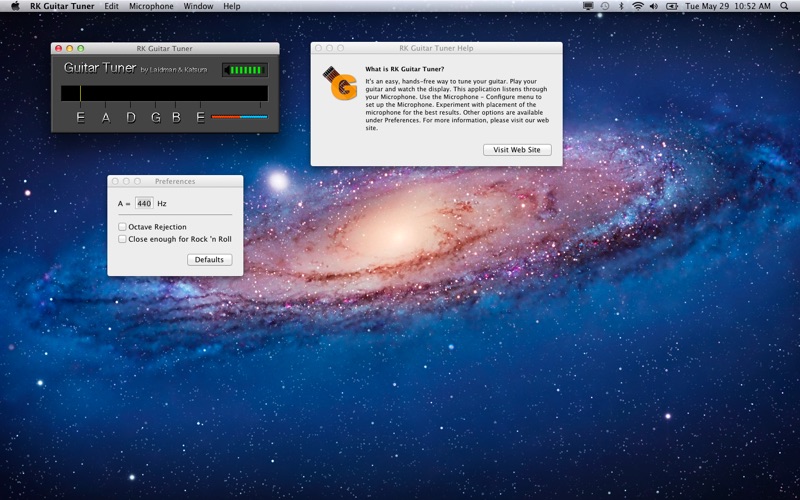This screenshot has width=800, height=500.
Task: Open the Window menu
Action: point(198,6)
